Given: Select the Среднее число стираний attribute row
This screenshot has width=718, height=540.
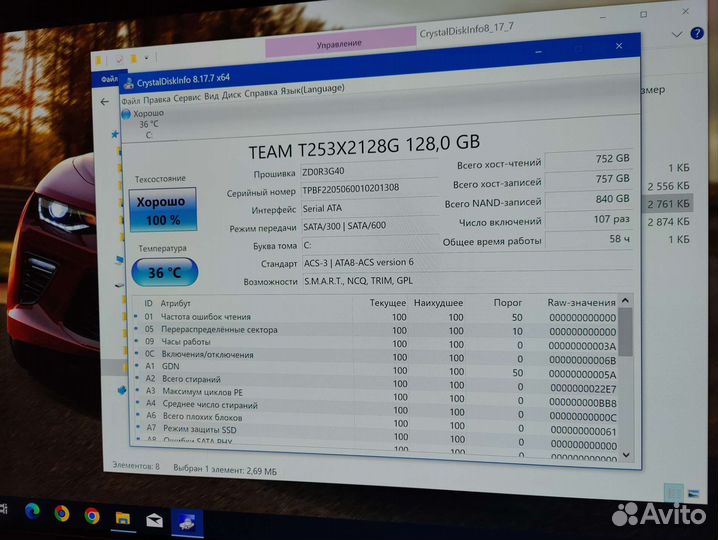Looking at the screenshot, I should click(x=375, y=407).
